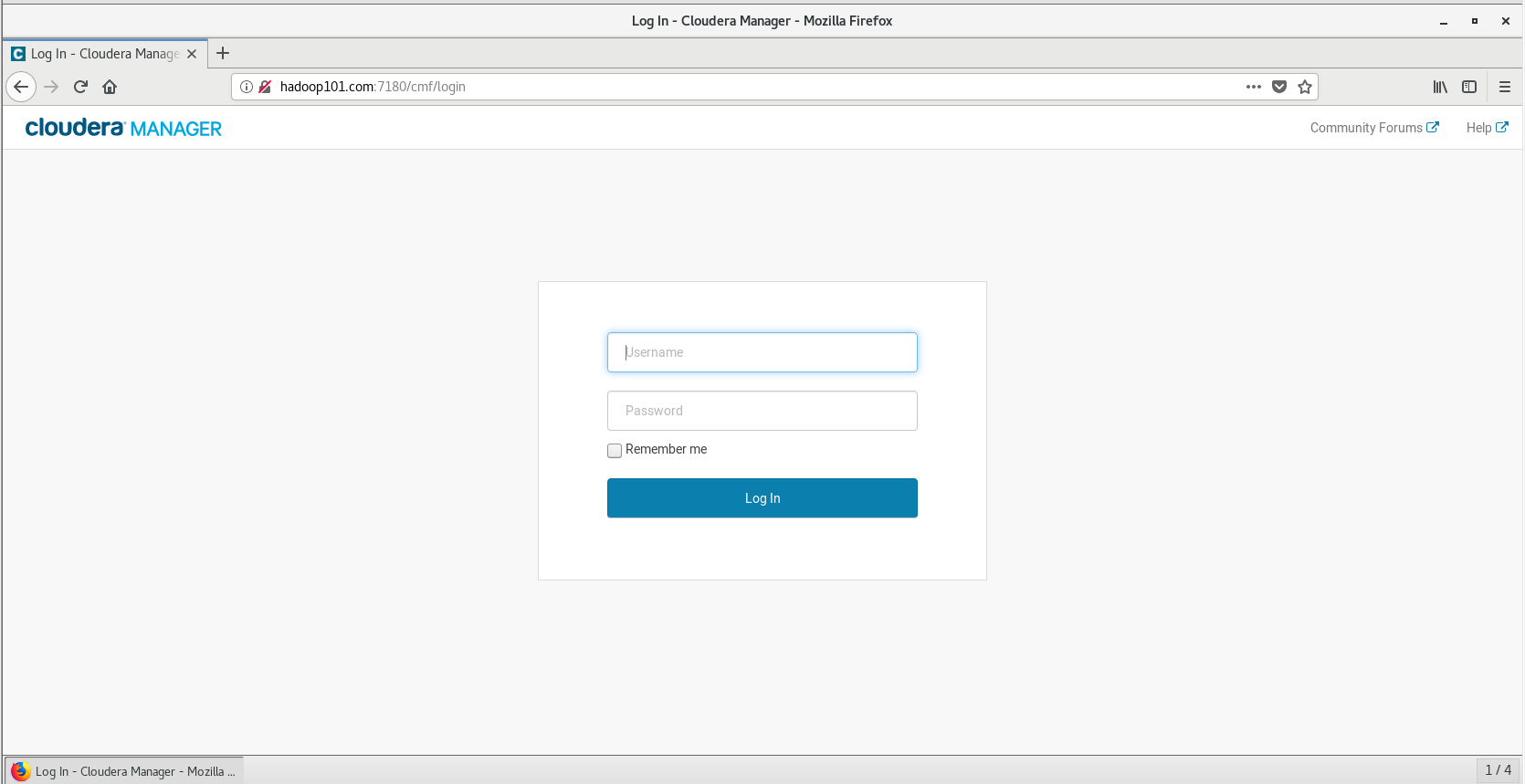Click the 1 / 4 workspace switcher
The width and height of the screenshot is (1525, 784).
click(x=1499, y=770)
